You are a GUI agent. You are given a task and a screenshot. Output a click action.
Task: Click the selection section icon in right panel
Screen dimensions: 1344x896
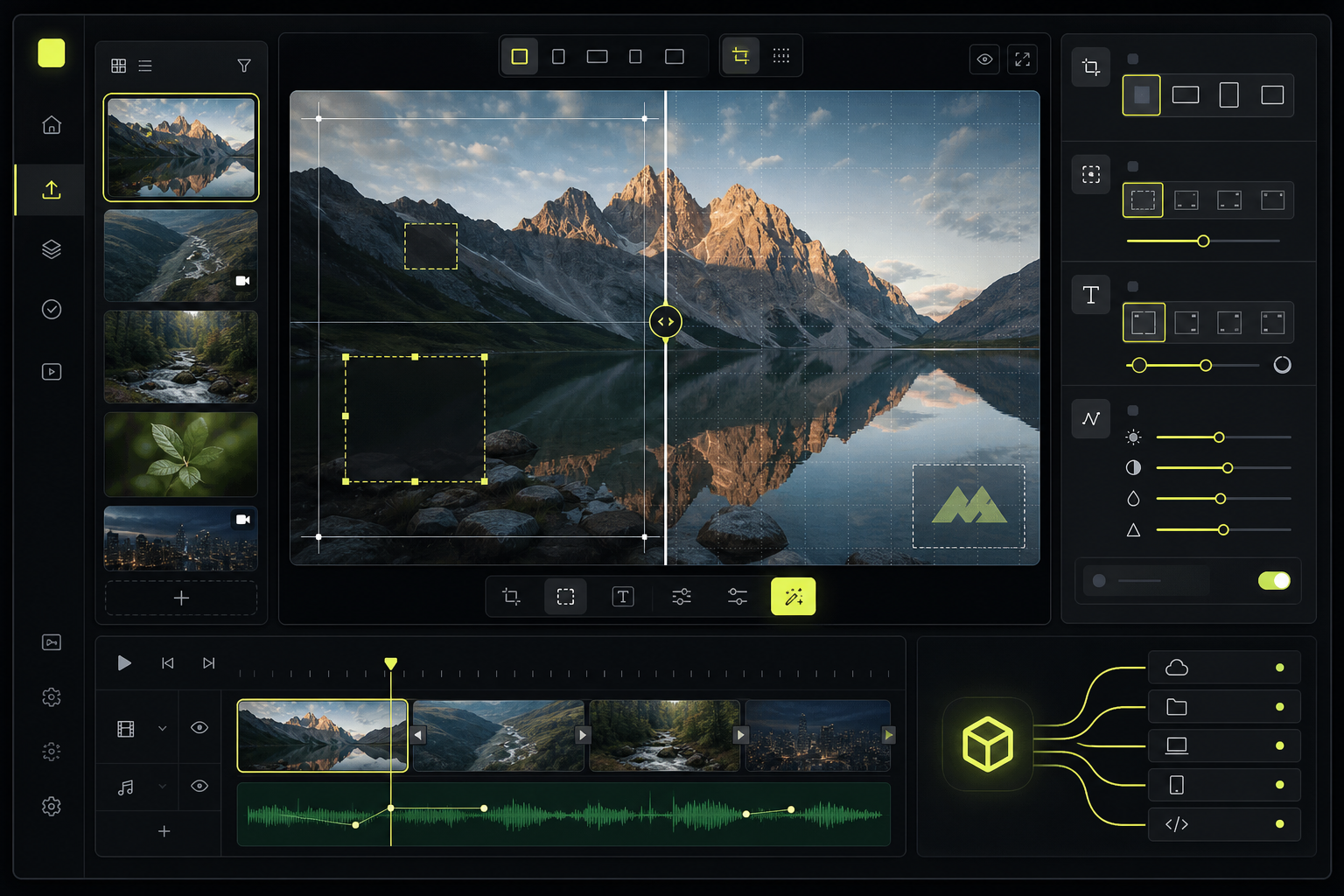[x=1091, y=174]
